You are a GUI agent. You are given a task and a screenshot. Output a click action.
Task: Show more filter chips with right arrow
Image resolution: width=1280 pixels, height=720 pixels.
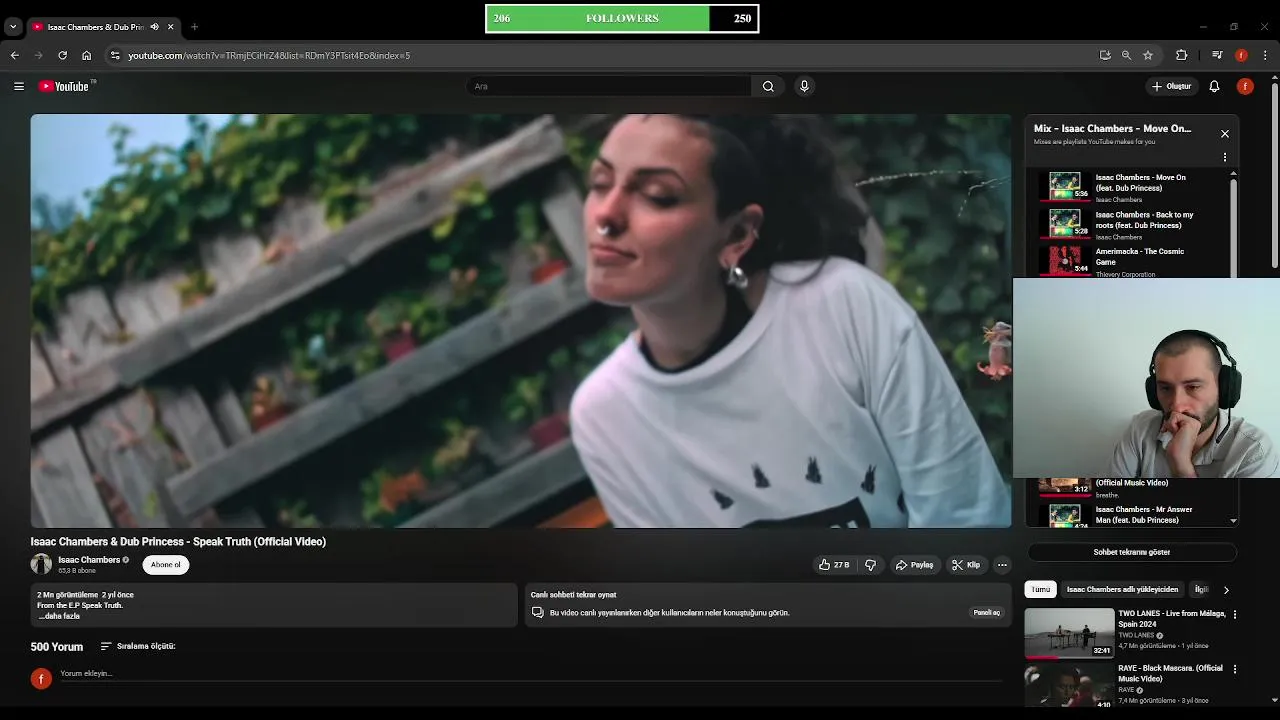pos(1226,590)
